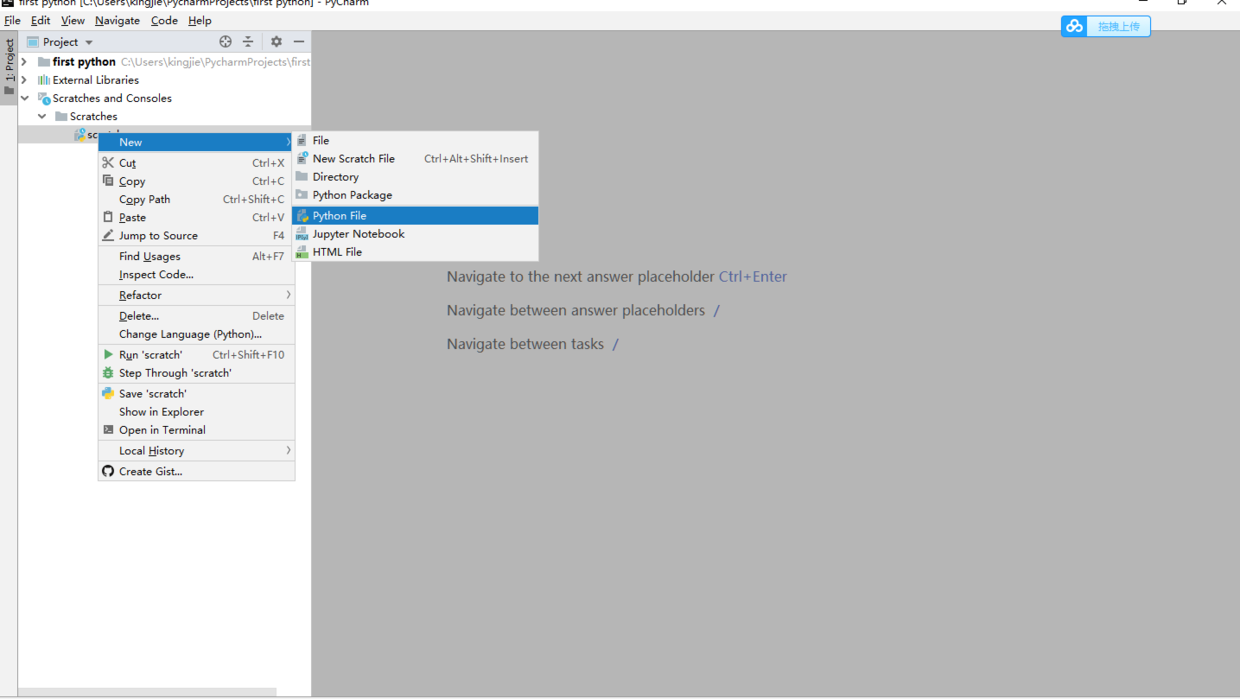The width and height of the screenshot is (1240, 699).
Task: Open the Navigate menu
Action: [x=118, y=20]
